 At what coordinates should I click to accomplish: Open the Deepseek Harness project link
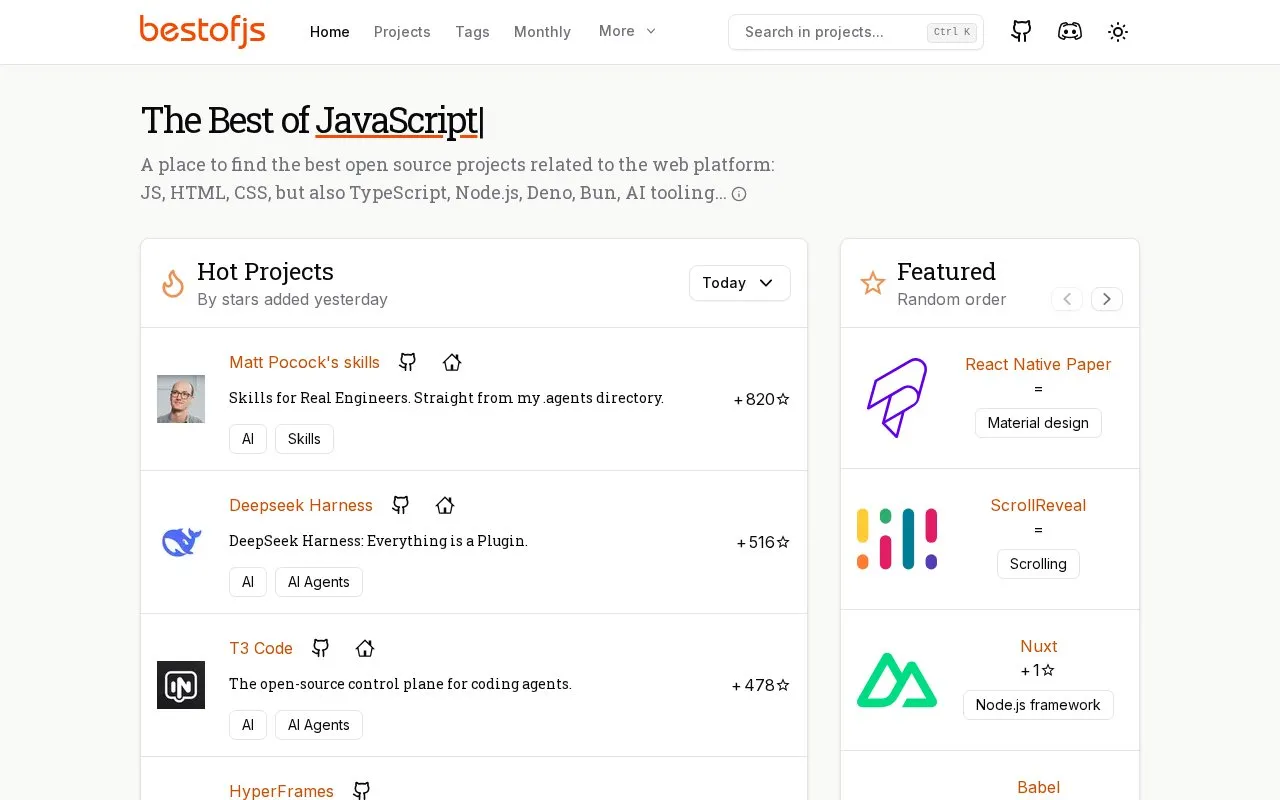[301, 505]
